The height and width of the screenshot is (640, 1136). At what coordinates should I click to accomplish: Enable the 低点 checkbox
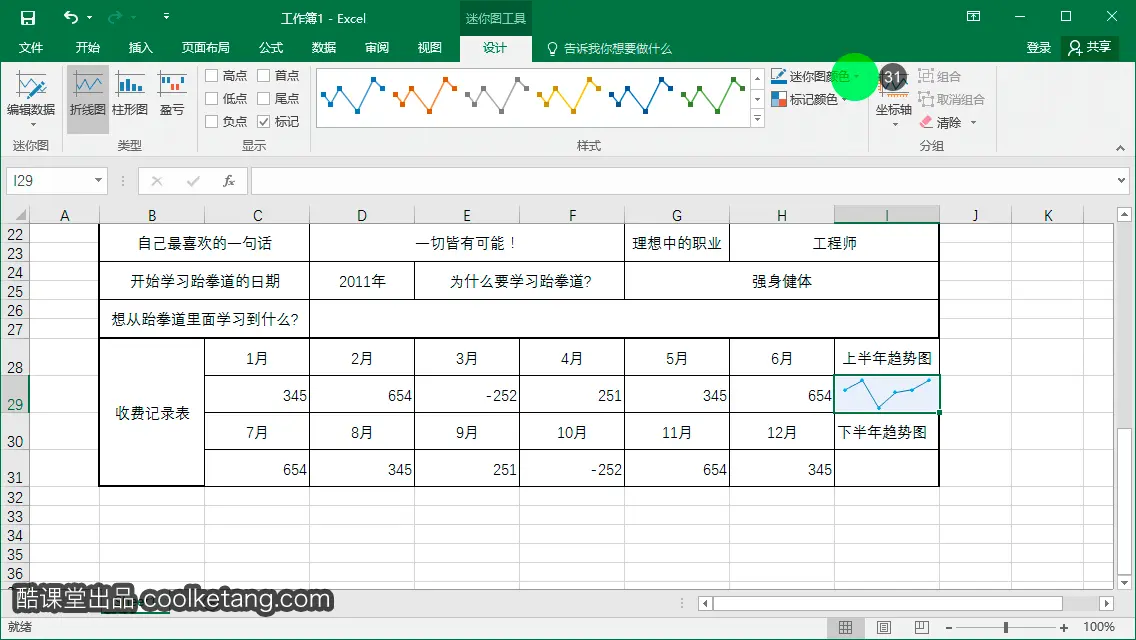pyautogui.click(x=212, y=99)
